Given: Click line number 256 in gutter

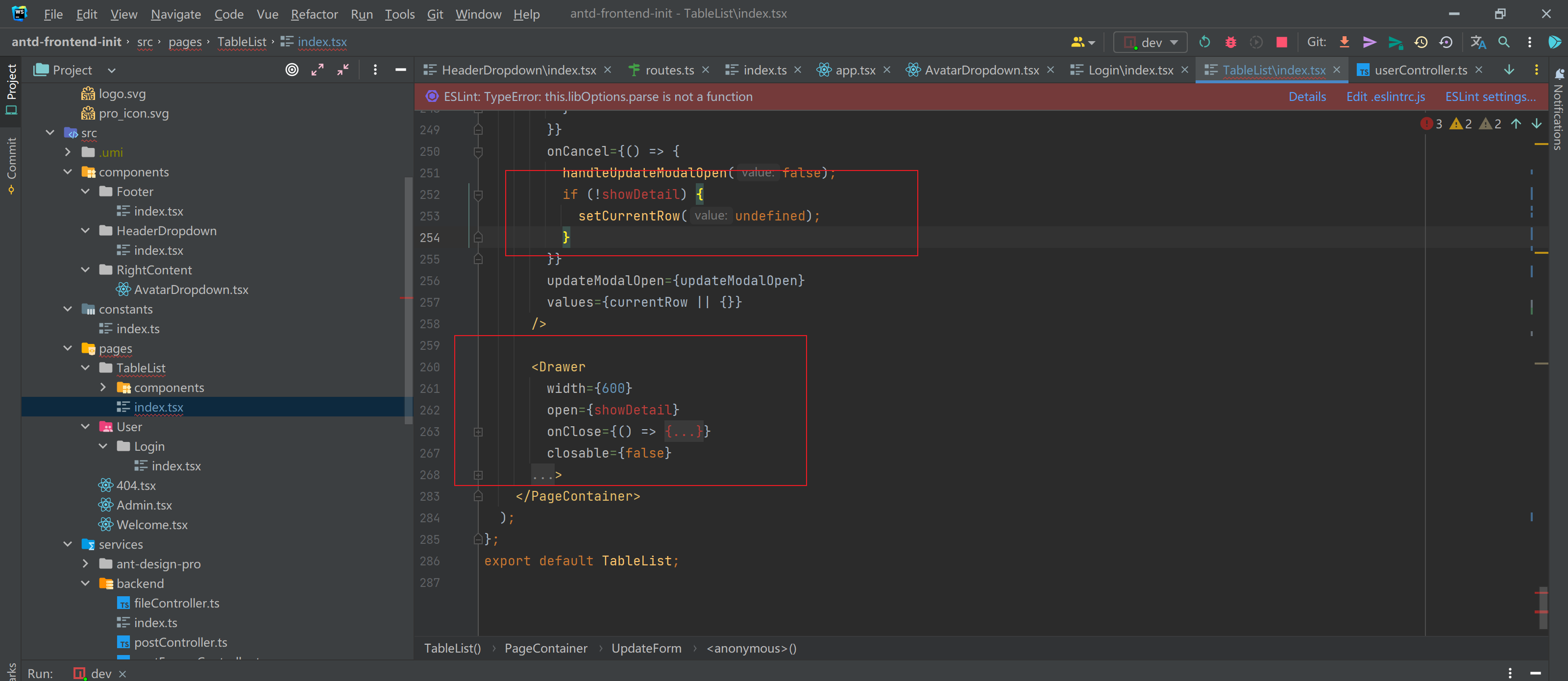Looking at the screenshot, I should [429, 281].
